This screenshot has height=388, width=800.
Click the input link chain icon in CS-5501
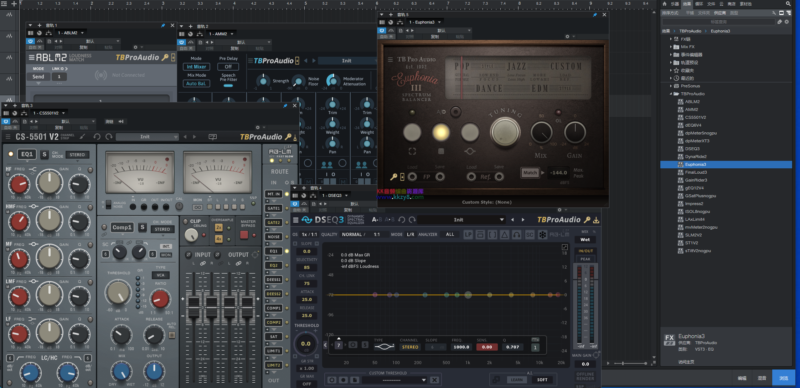coord(203,263)
